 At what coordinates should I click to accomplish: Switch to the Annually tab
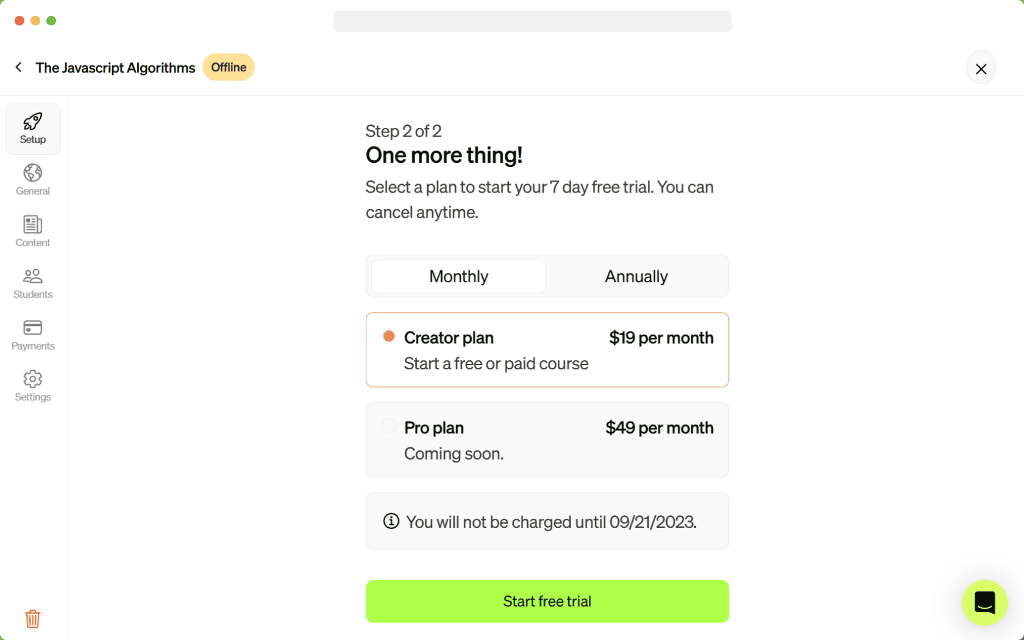tap(637, 276)
